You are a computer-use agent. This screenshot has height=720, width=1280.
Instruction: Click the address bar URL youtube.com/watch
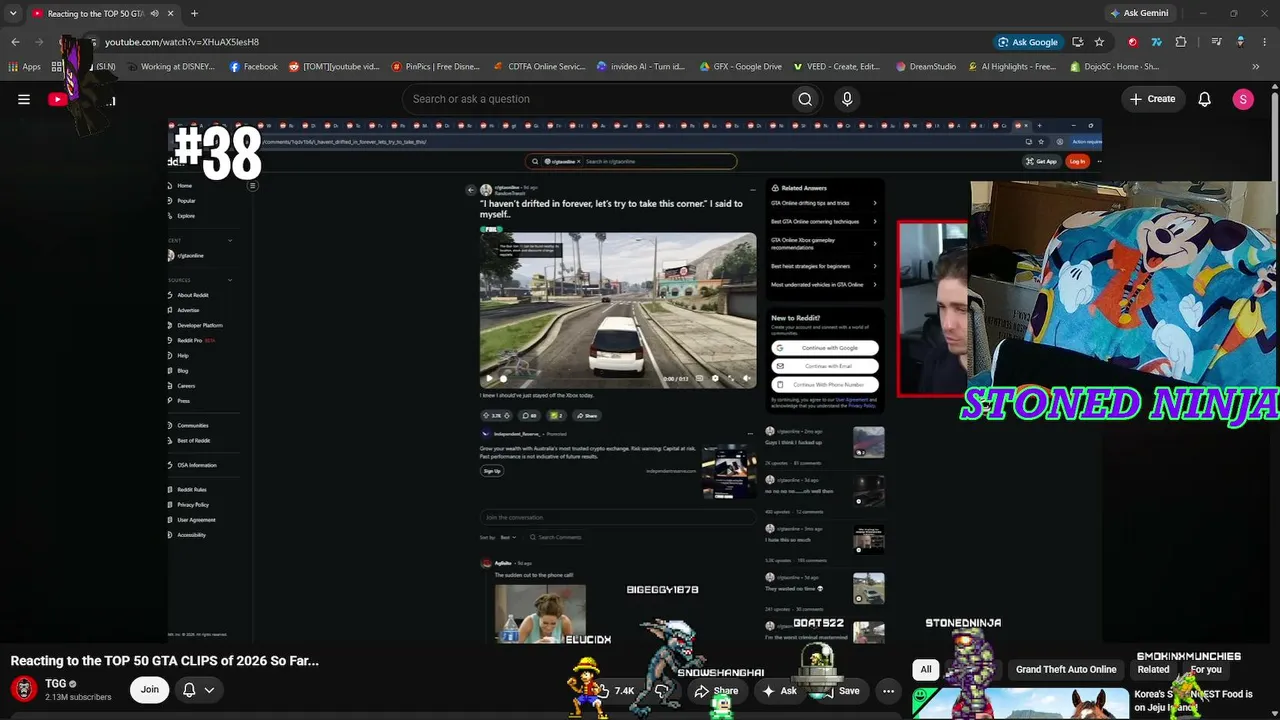pos(182,42)
